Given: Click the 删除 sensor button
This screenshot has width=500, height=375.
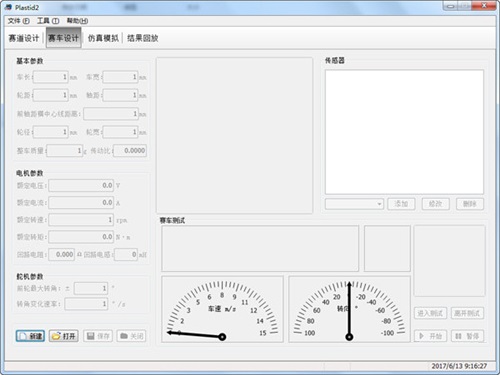Looking at the screenshot, I should (x=470, y=204).
